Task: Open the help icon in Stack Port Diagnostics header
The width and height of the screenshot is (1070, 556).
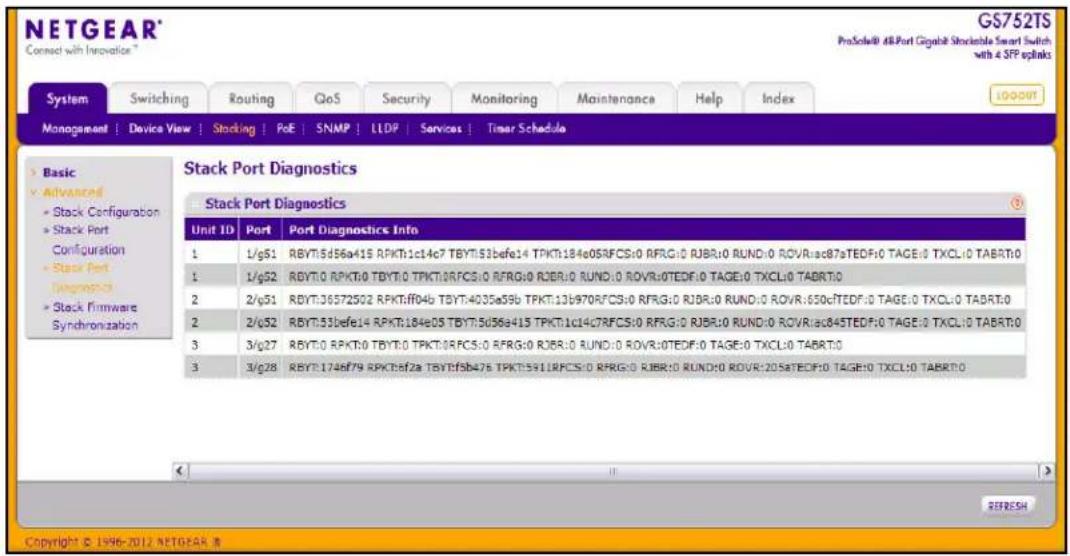Action: (1017, 203)
